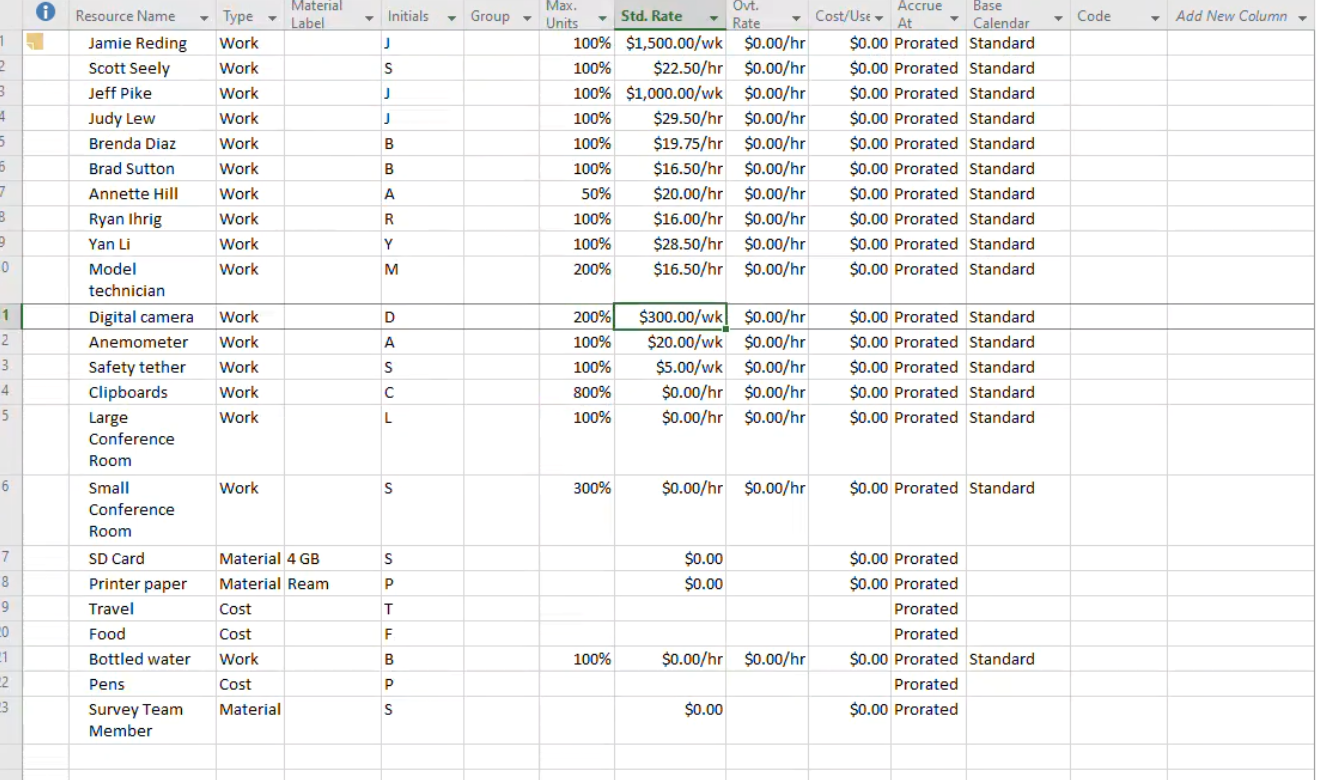This screenshot has width=1336, height=780.
Task: Open the Accrue At filter dropdown
Action: pos(952,16)
